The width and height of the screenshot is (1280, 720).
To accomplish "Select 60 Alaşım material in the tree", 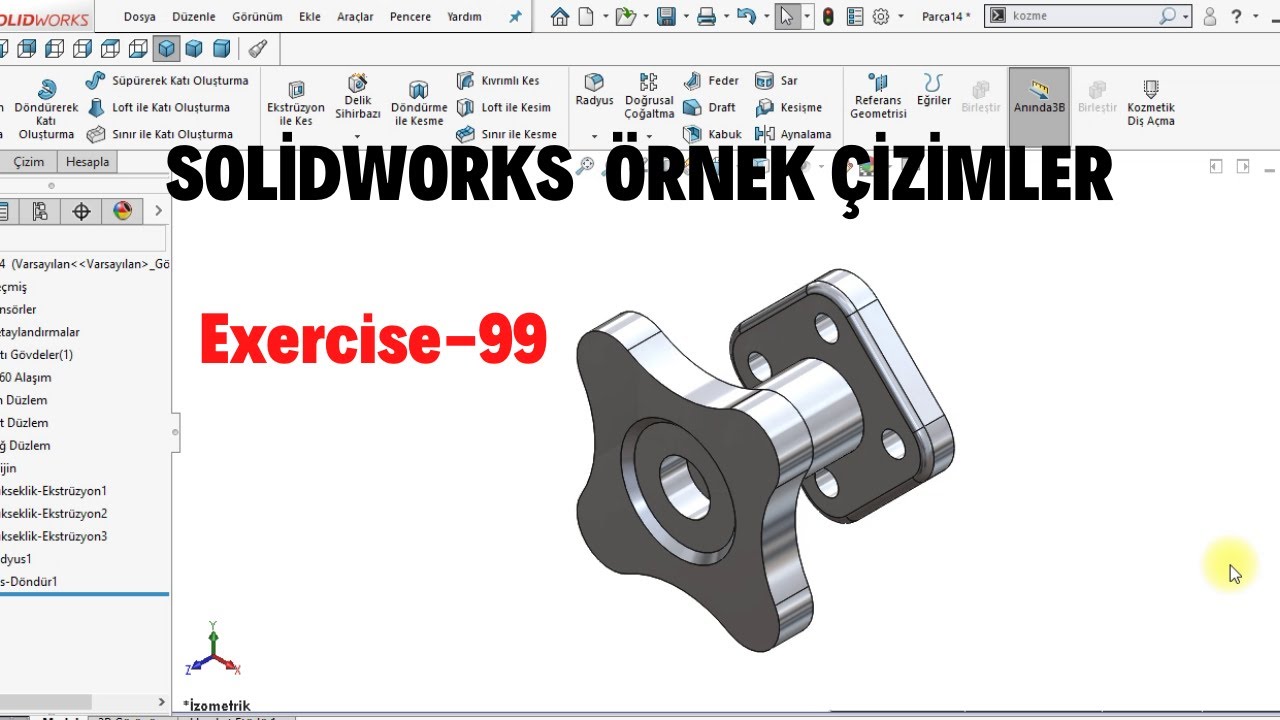I will pos(27,377).
